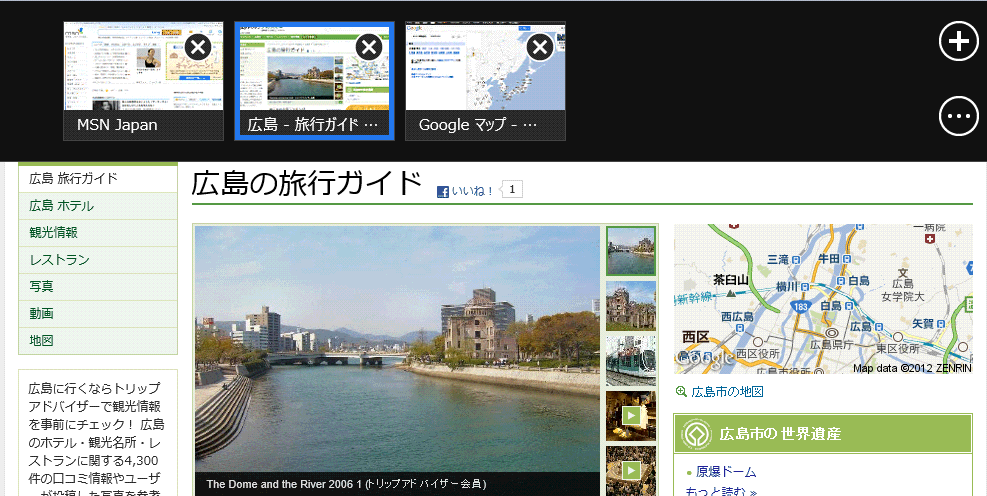Switch to the Google マップ tab
The height and width of the screenshot is (496, 987).
pos(485,80)
